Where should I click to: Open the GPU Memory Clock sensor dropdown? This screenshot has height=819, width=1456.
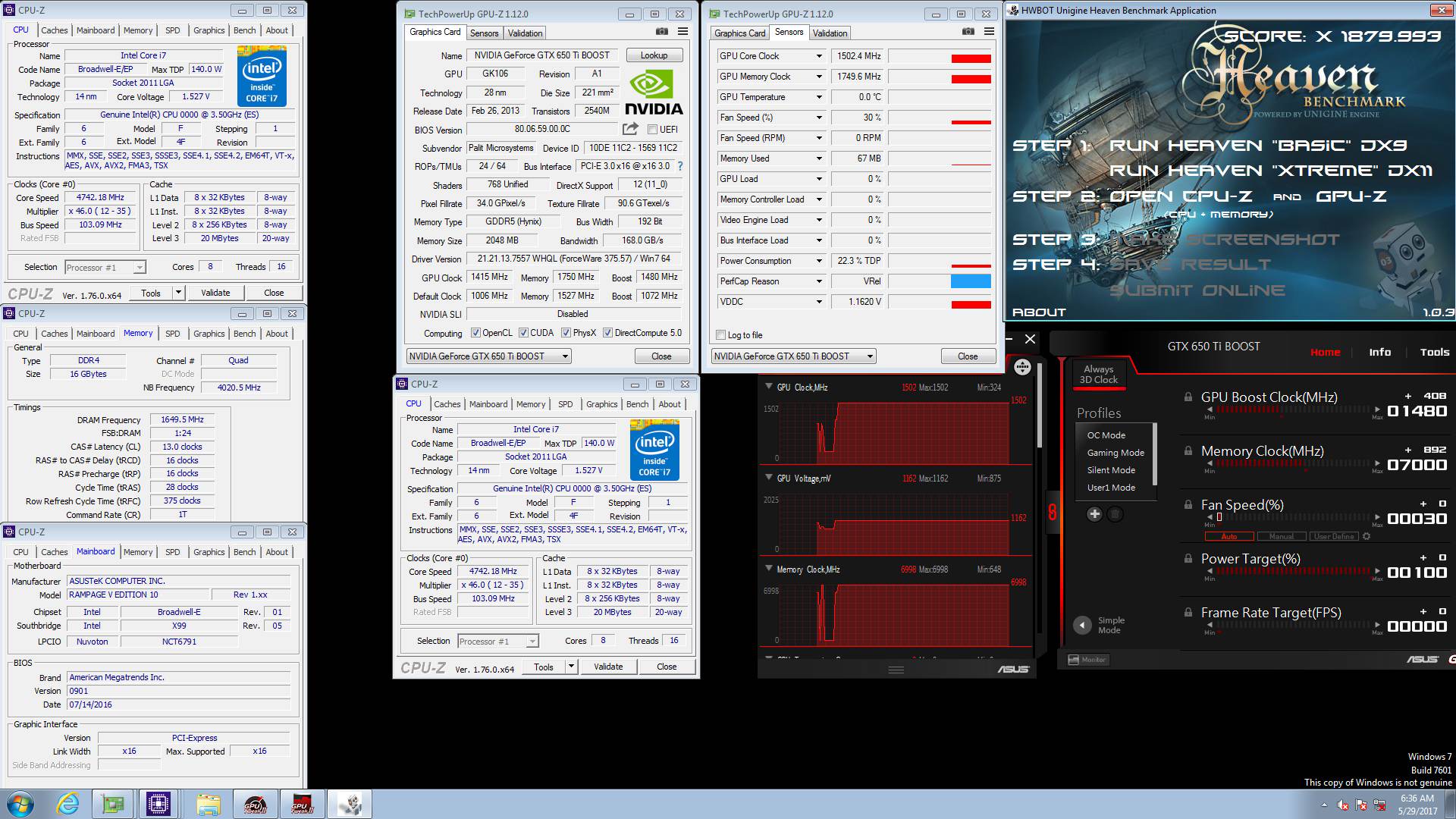click(x=819, y=77)
